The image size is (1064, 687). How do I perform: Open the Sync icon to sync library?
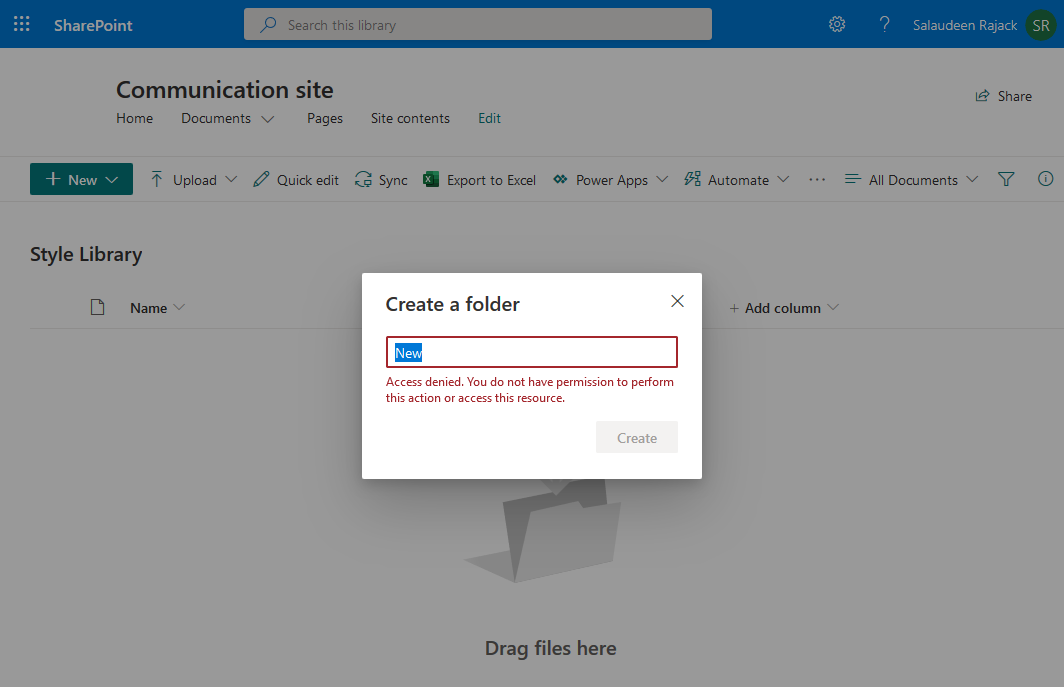[x=363, y=179]
